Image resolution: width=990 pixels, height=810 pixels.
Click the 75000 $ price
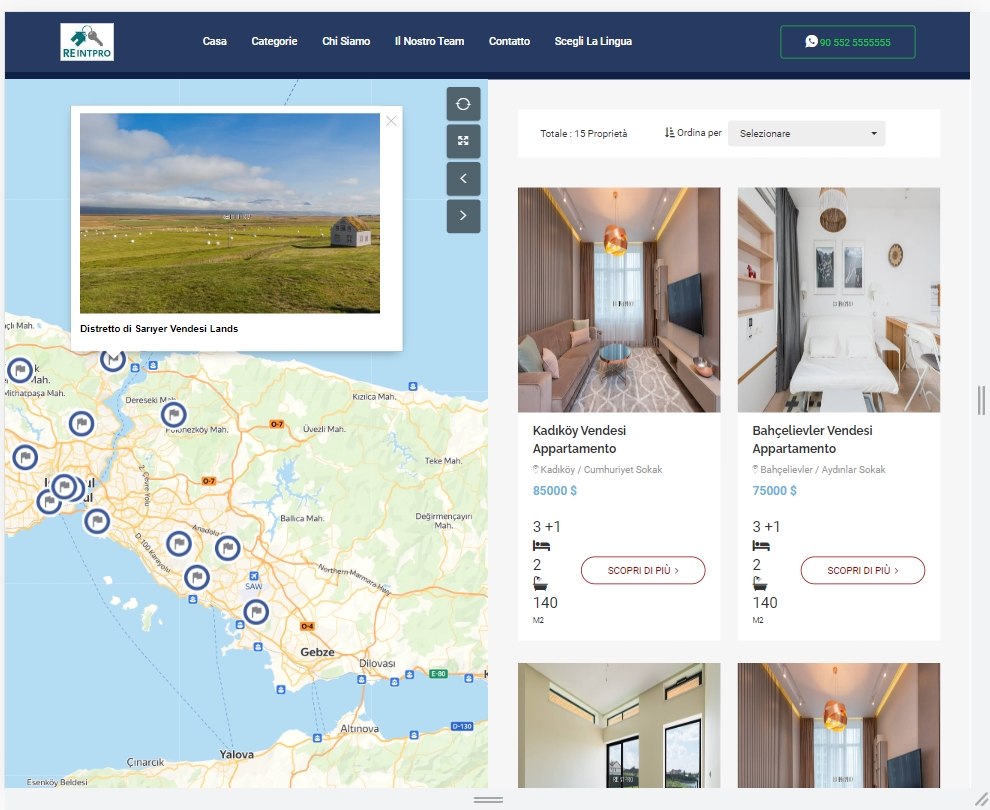(x=774, y=491)
